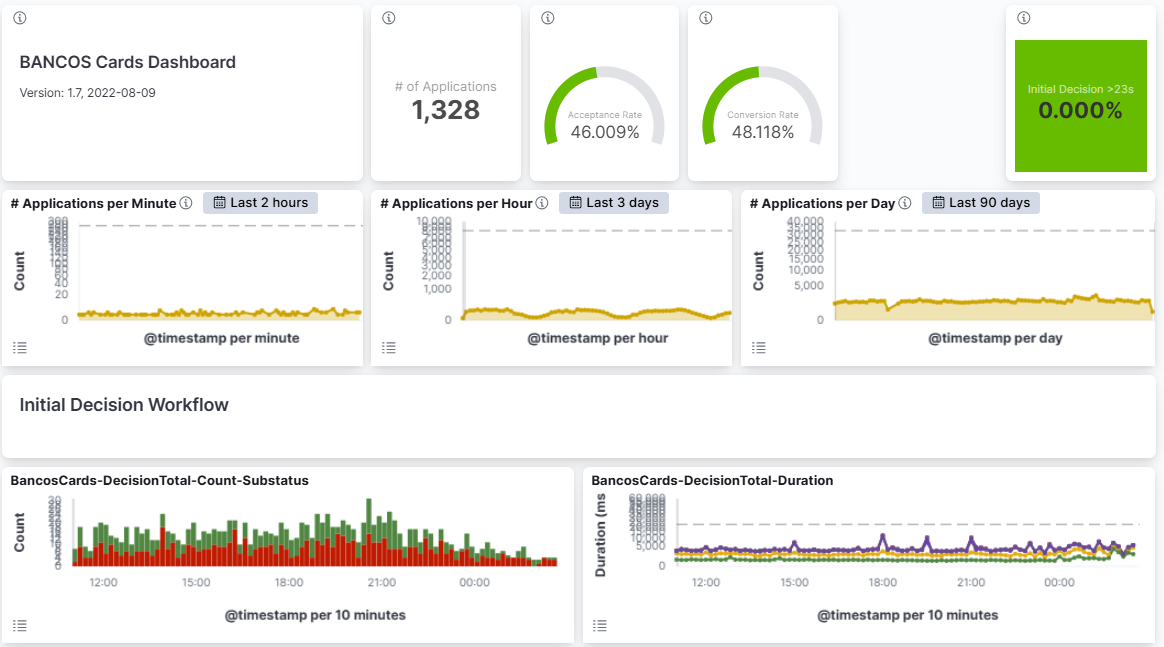Open the Last 90 days time range
Viewport: 1164px width, 647px height.
tap(980, 203)
